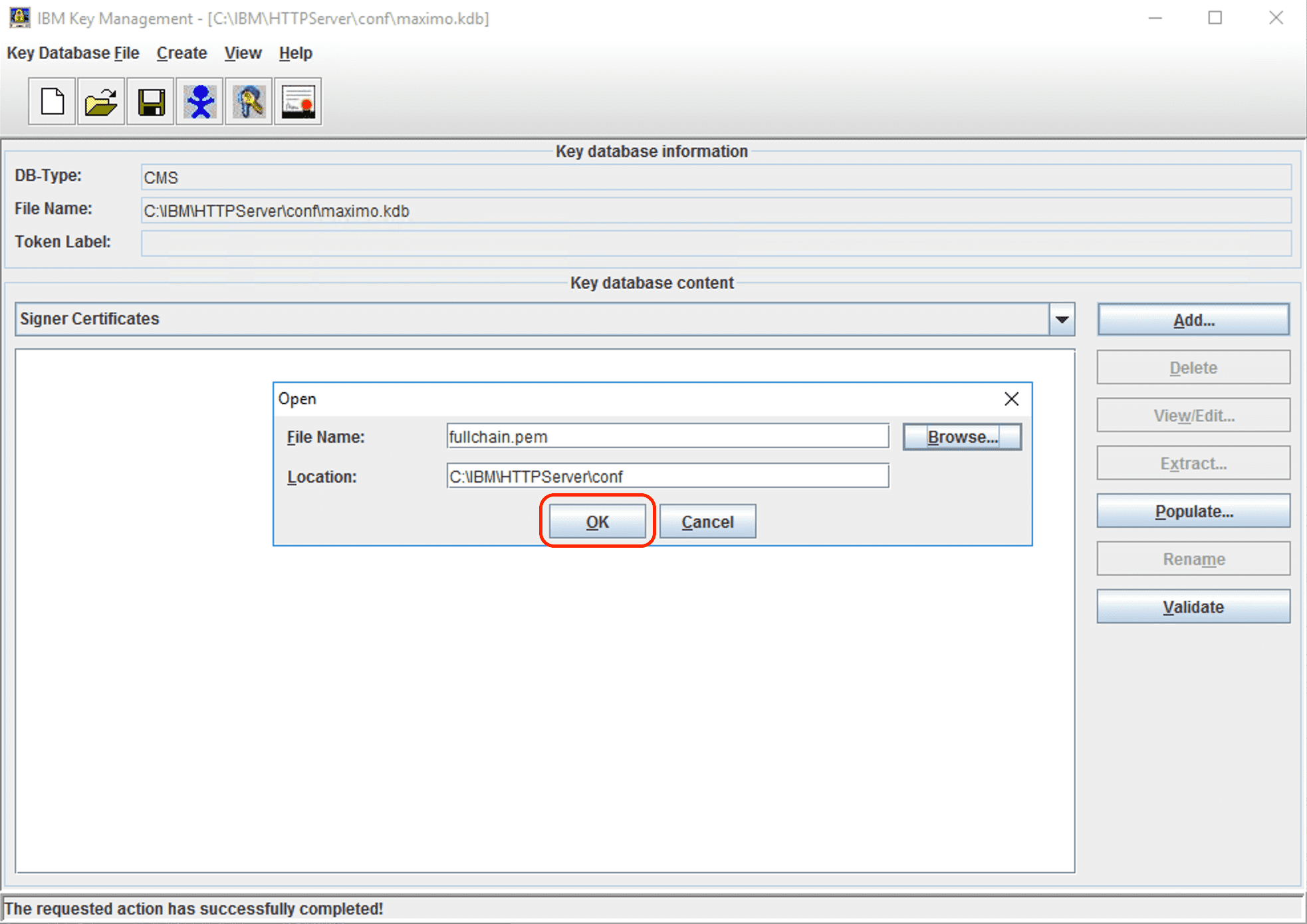1307x924 pixels.
Task: Click the File Name field showing fullchain.pem
Action: 668,437
